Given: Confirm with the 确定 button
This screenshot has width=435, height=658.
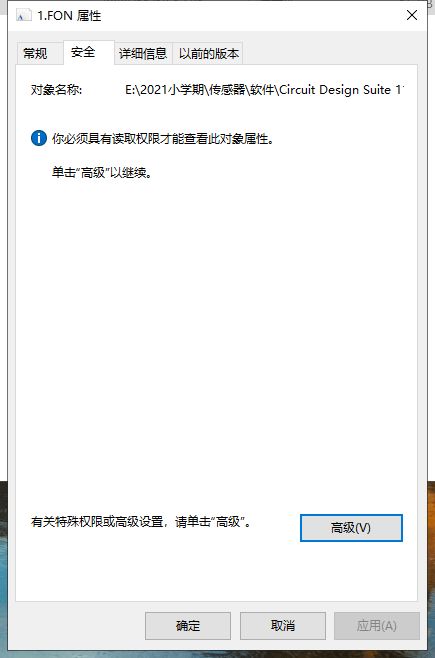Looking at the screenshot, I should 188,626.
